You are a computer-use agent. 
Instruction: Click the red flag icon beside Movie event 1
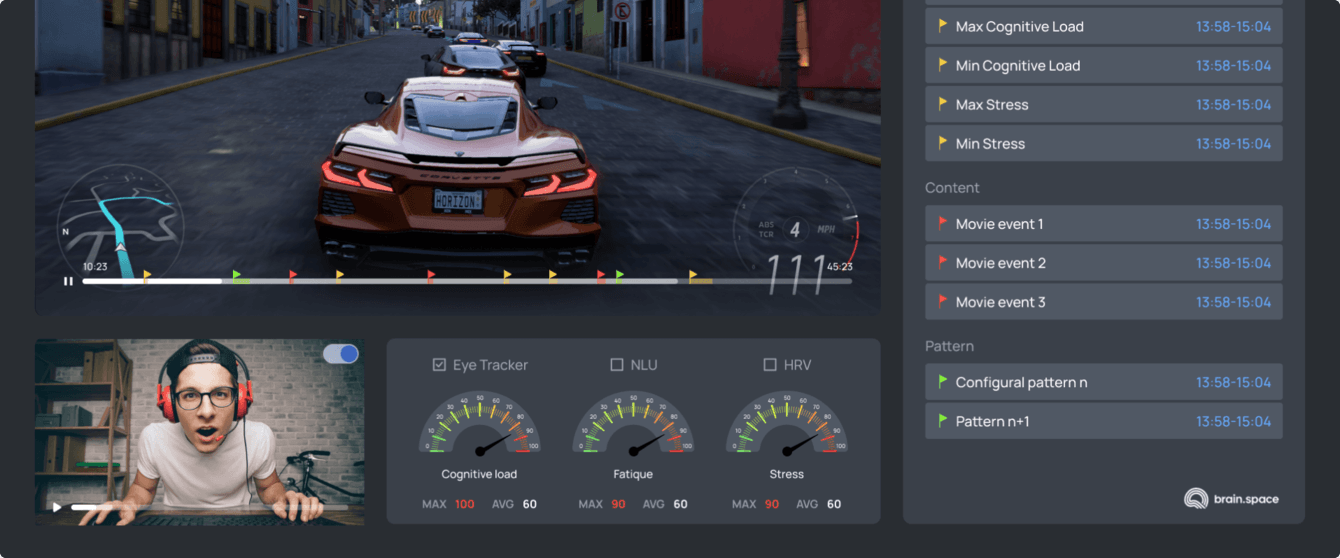point(942,223)
